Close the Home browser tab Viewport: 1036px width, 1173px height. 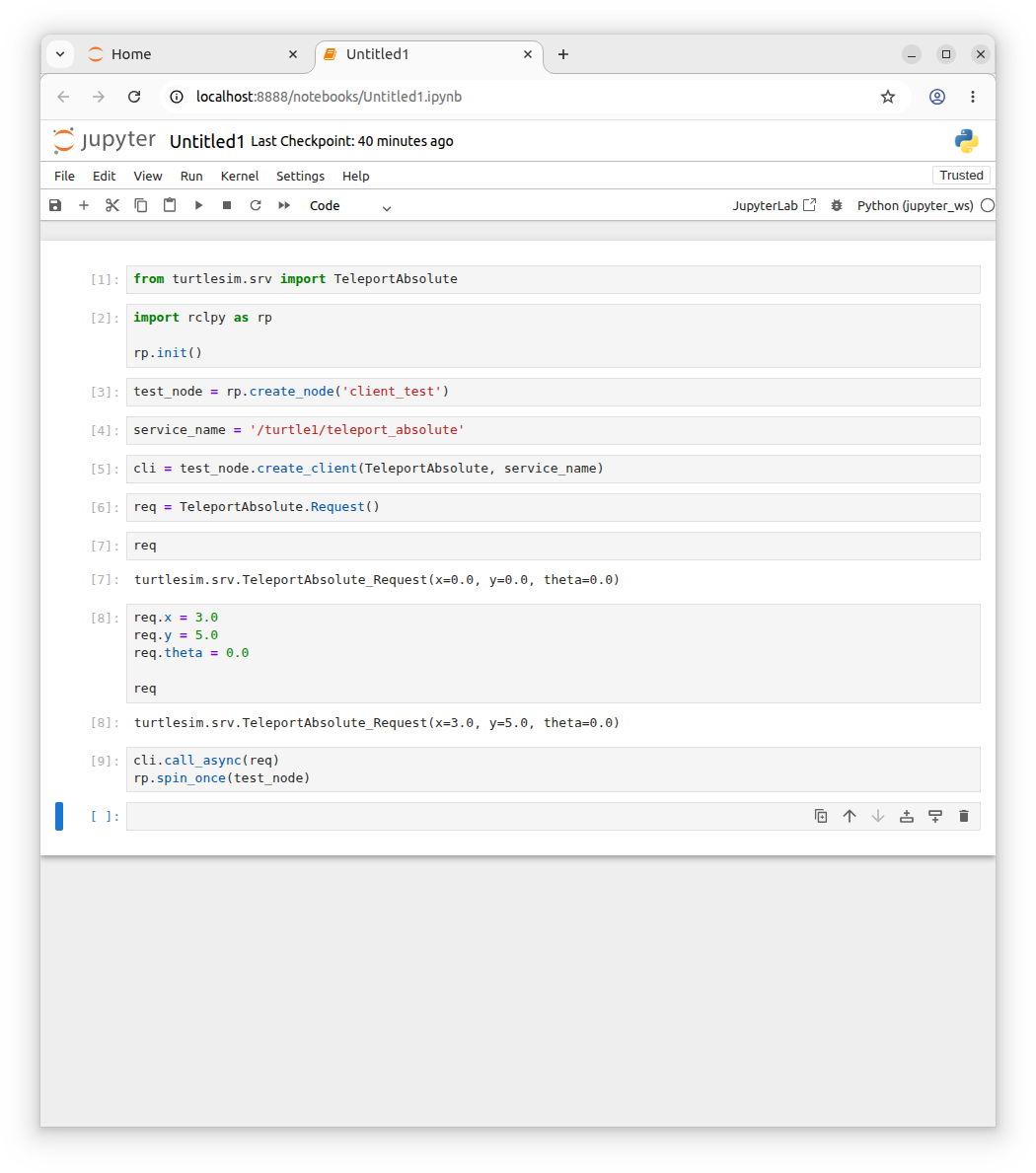[293, 54]
